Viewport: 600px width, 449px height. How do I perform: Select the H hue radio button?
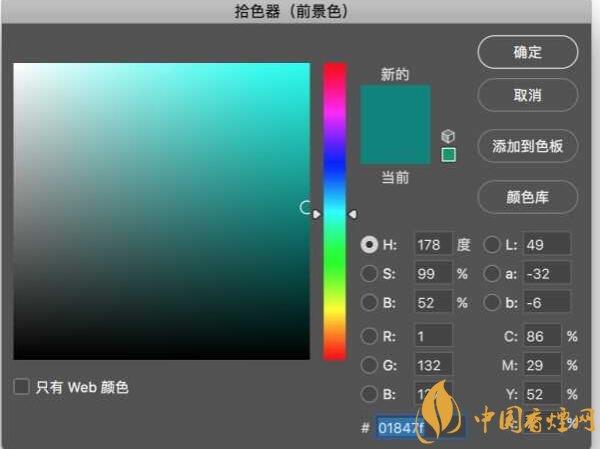click(x=369, y=244)
